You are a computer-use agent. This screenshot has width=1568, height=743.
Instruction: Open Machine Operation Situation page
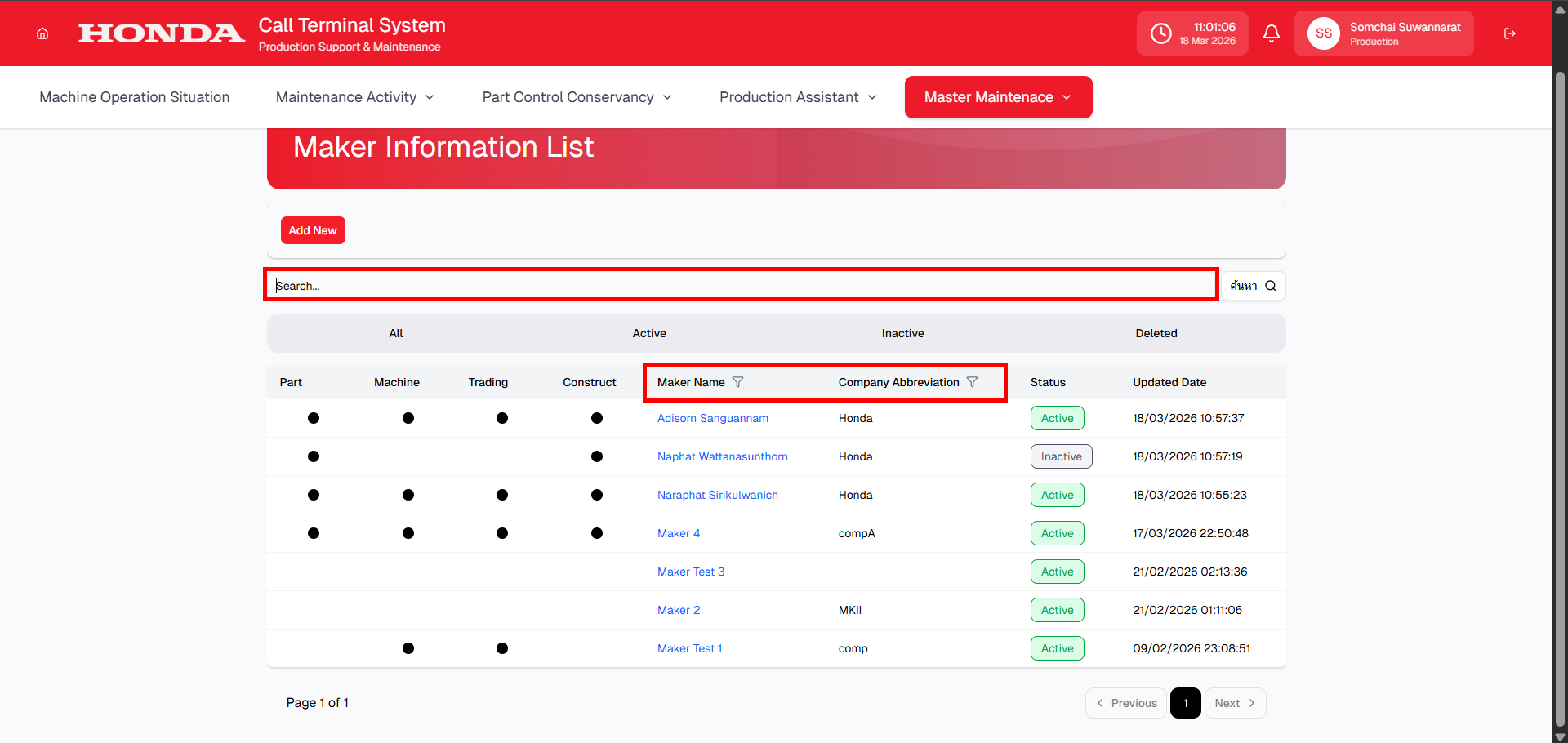pyautogui.click(x=135, y=97)
